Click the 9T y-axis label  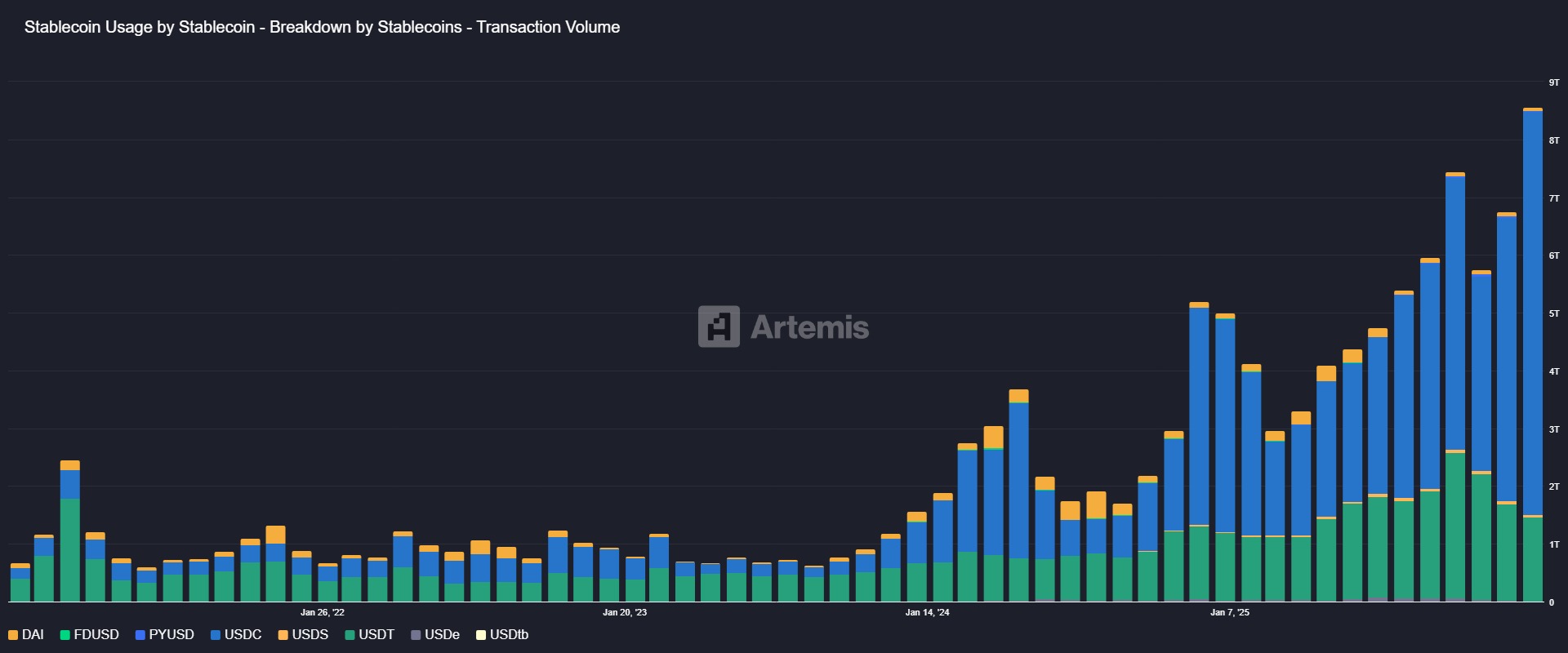pos(1554,82)
